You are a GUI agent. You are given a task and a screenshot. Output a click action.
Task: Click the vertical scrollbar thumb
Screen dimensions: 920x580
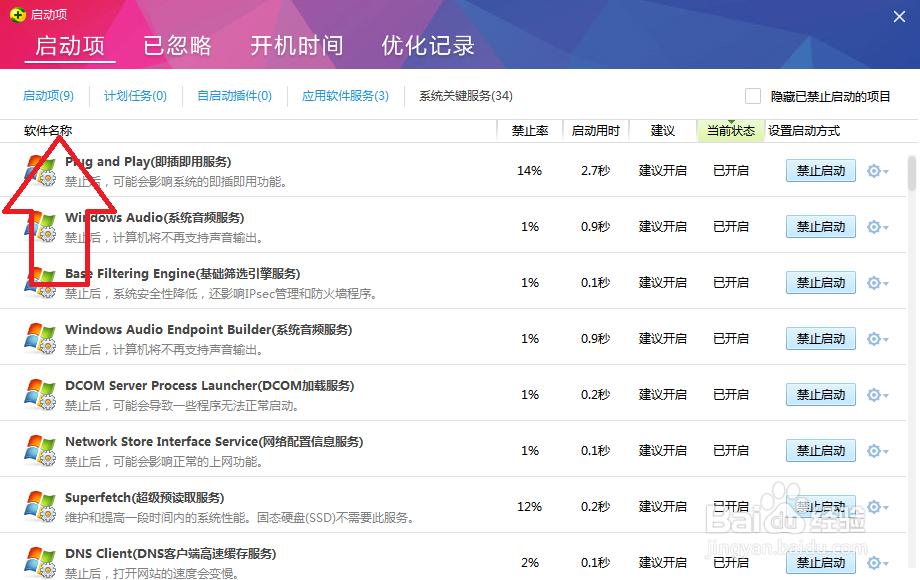(911, 172)
